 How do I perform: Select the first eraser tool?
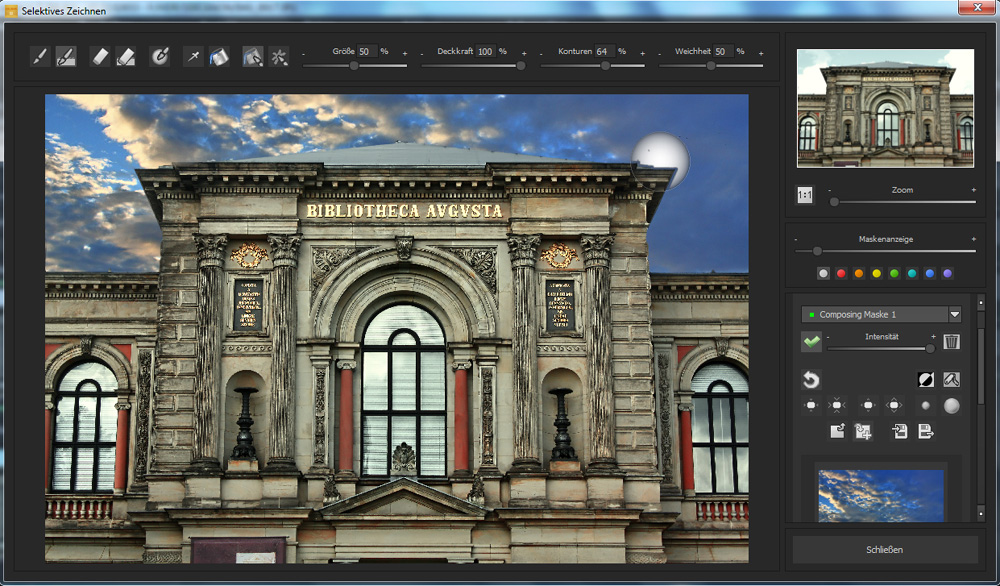pos(99,57)
